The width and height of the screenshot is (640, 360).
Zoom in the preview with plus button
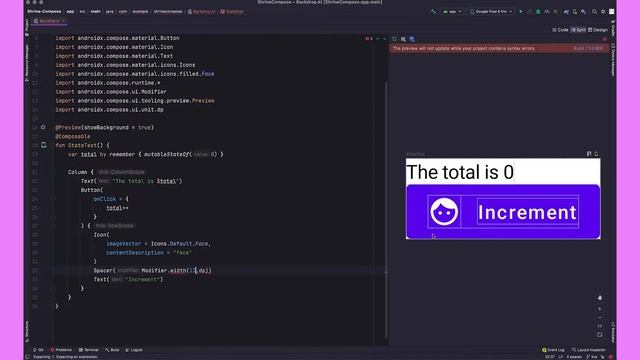coord(600,309)
